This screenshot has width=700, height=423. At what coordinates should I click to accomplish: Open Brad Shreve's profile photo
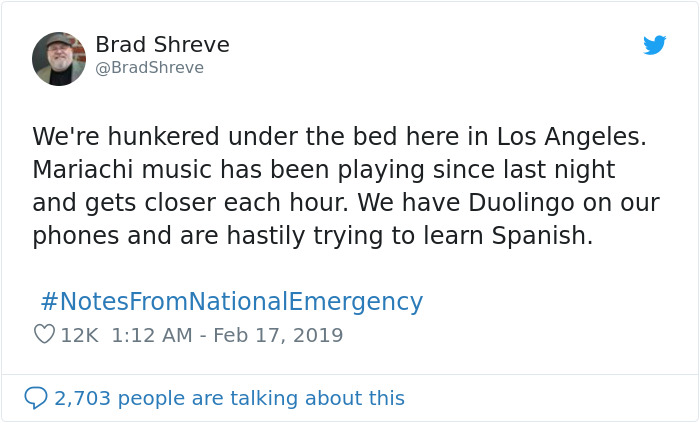59,59
